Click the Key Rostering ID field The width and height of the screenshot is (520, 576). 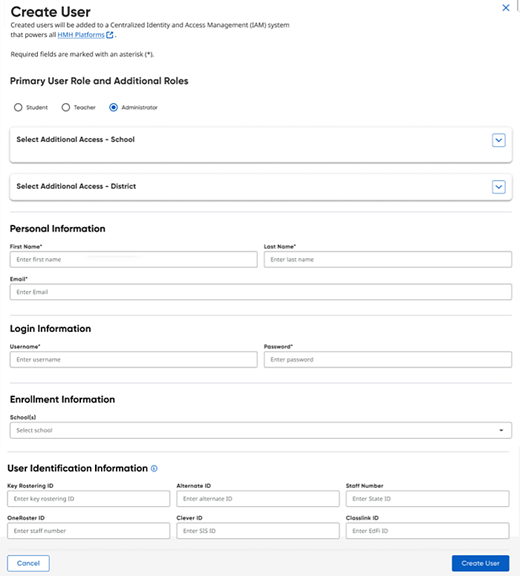tap(89, 499)
